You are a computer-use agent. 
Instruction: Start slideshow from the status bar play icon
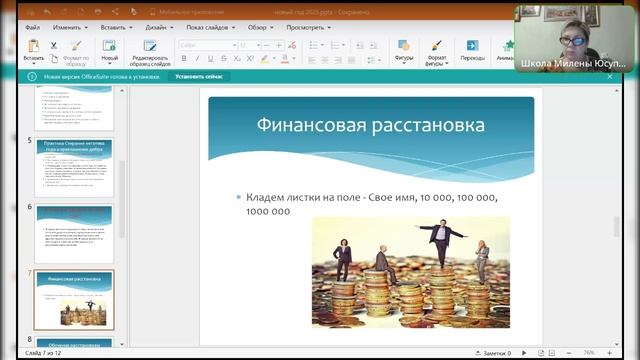pos(524,353)
